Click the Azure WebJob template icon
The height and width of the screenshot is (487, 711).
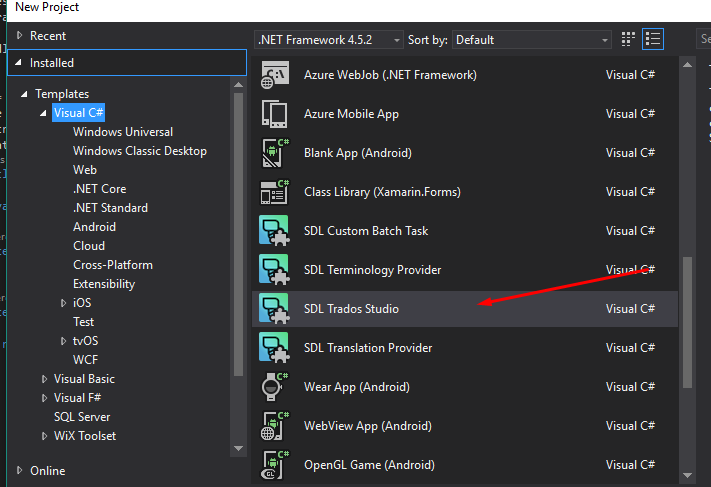[x=275, y=75]
